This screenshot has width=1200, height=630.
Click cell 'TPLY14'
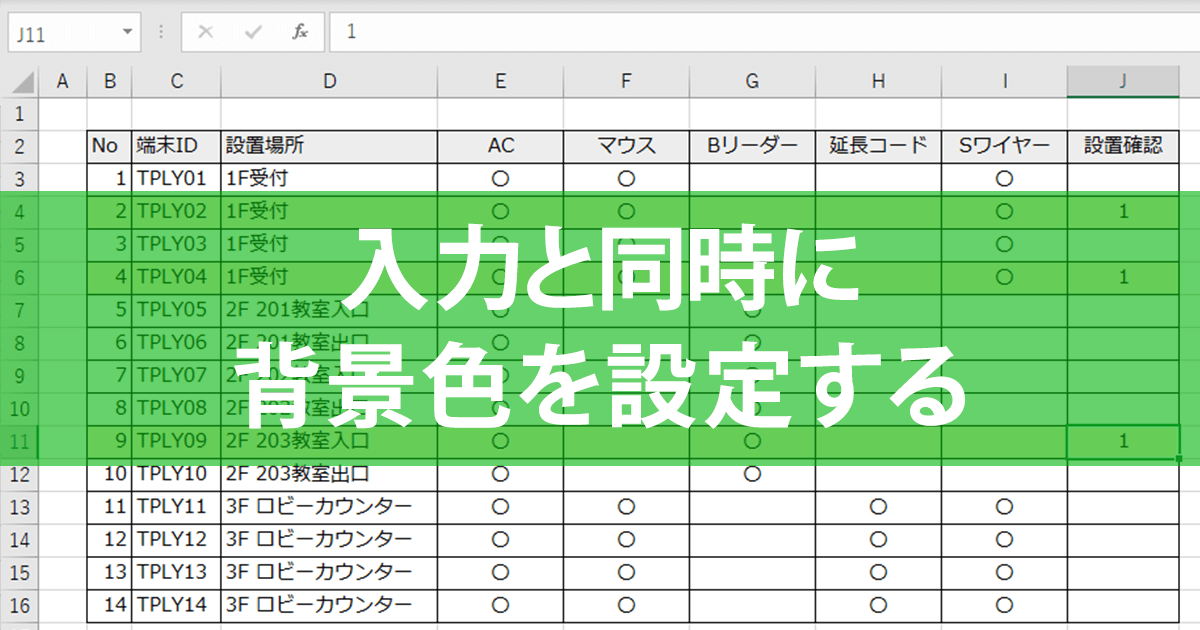tap(176, 605)
